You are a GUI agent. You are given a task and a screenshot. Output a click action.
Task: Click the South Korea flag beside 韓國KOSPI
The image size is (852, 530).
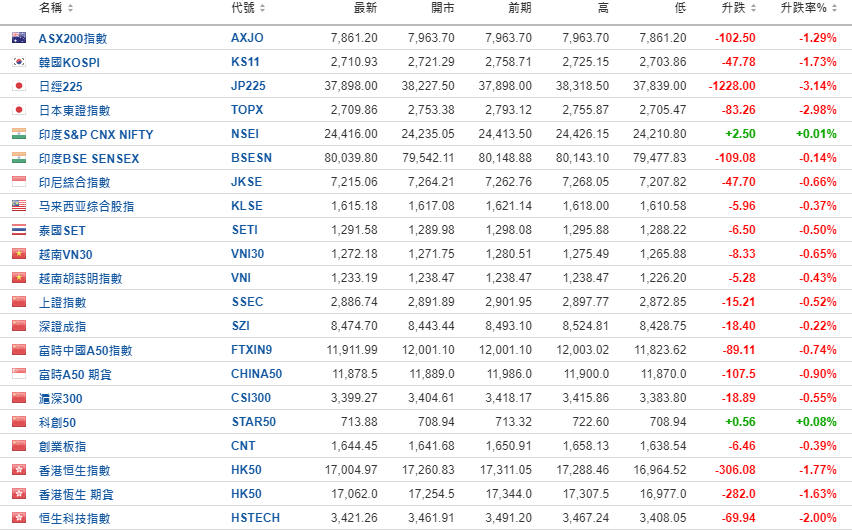[18, 62]
